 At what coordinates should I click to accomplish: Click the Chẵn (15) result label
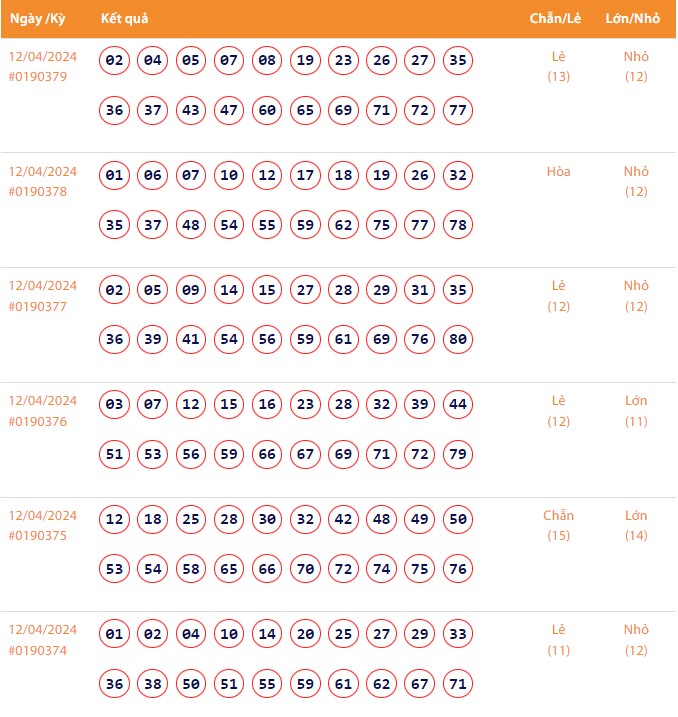tap(558, 525)
